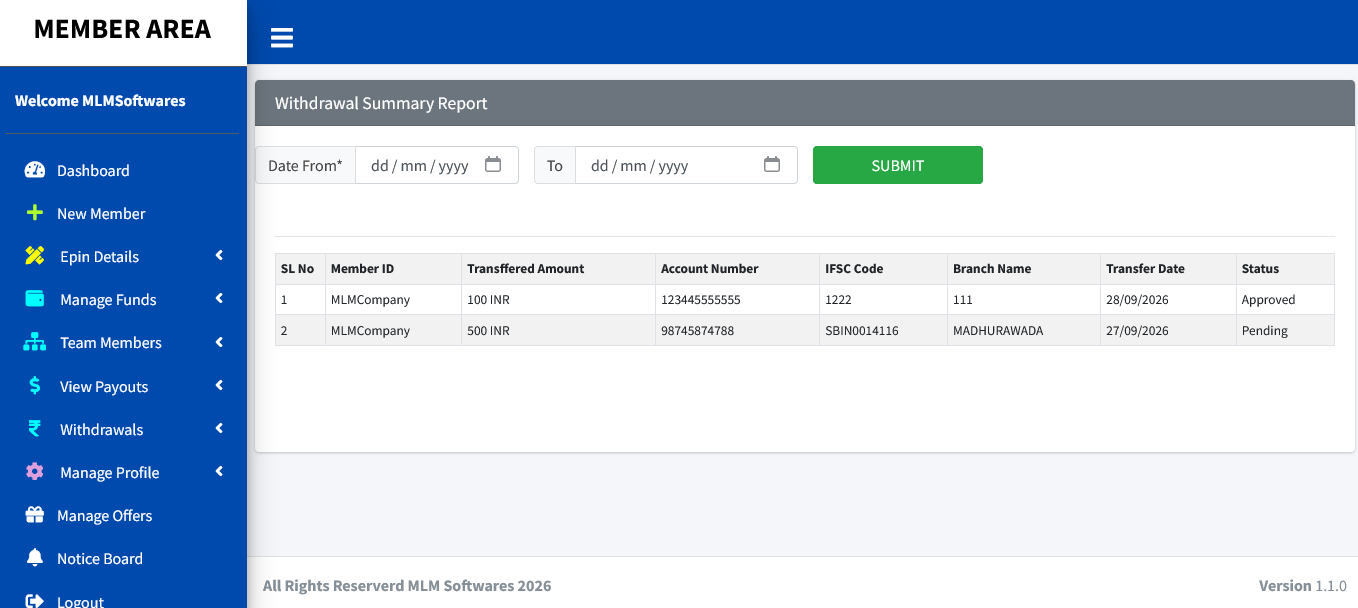Click the Logout exit icon
The width and height of the screenshot is (1358, 608).
point(35,601)
